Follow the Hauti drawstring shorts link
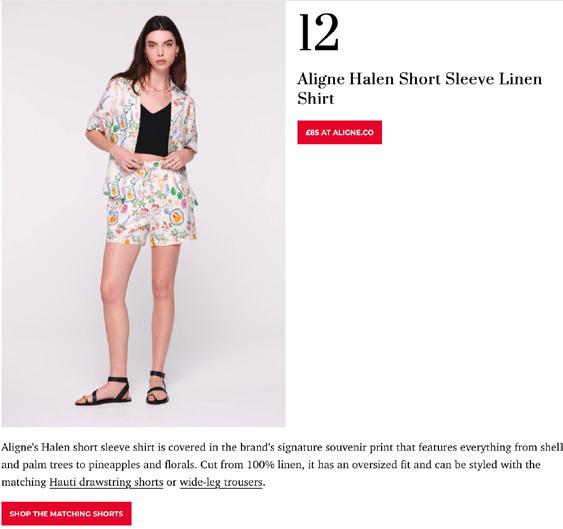The image size is (563, 529). click(x=106, y=482)
